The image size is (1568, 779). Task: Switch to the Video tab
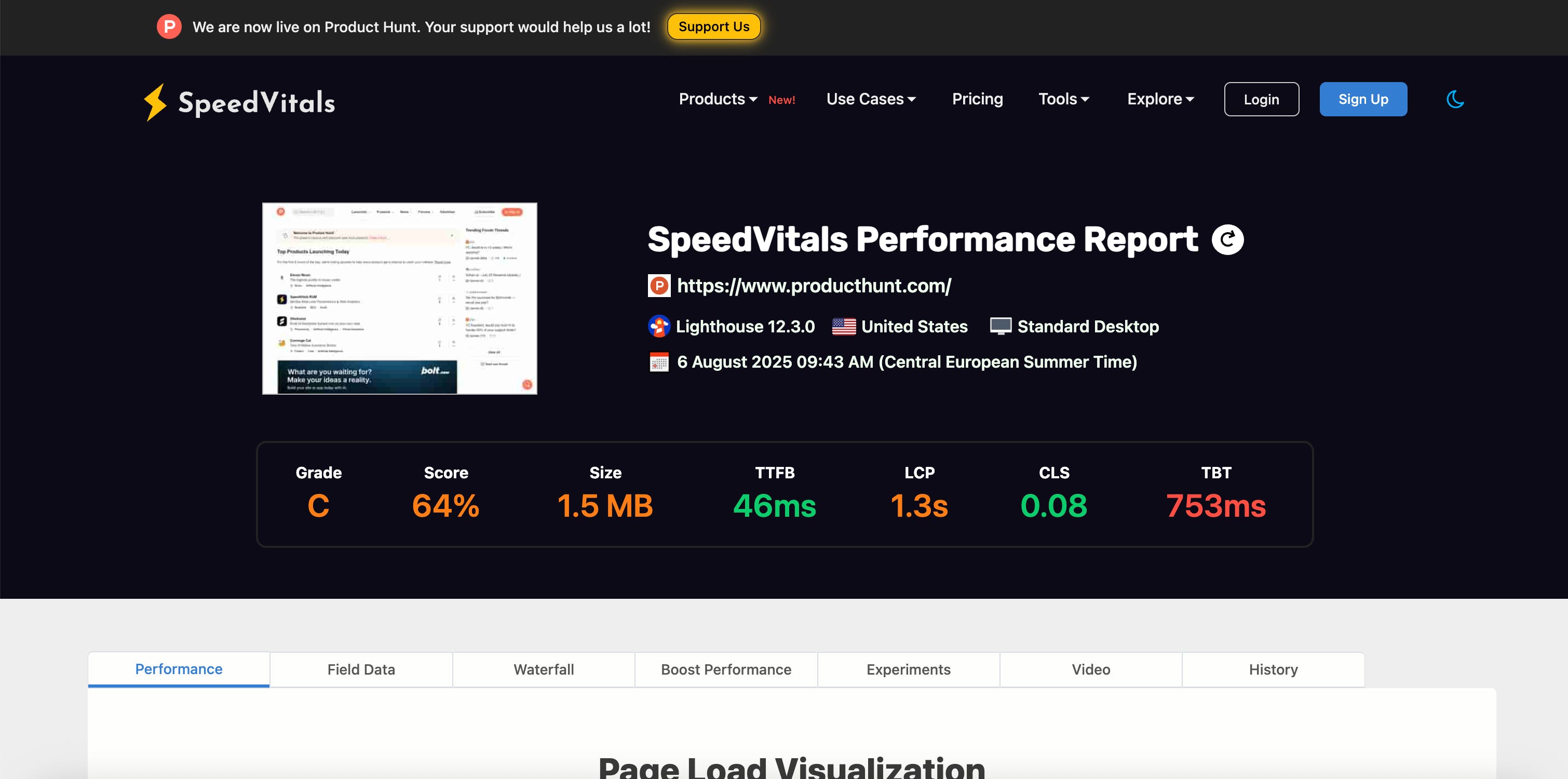(1091, 669)
